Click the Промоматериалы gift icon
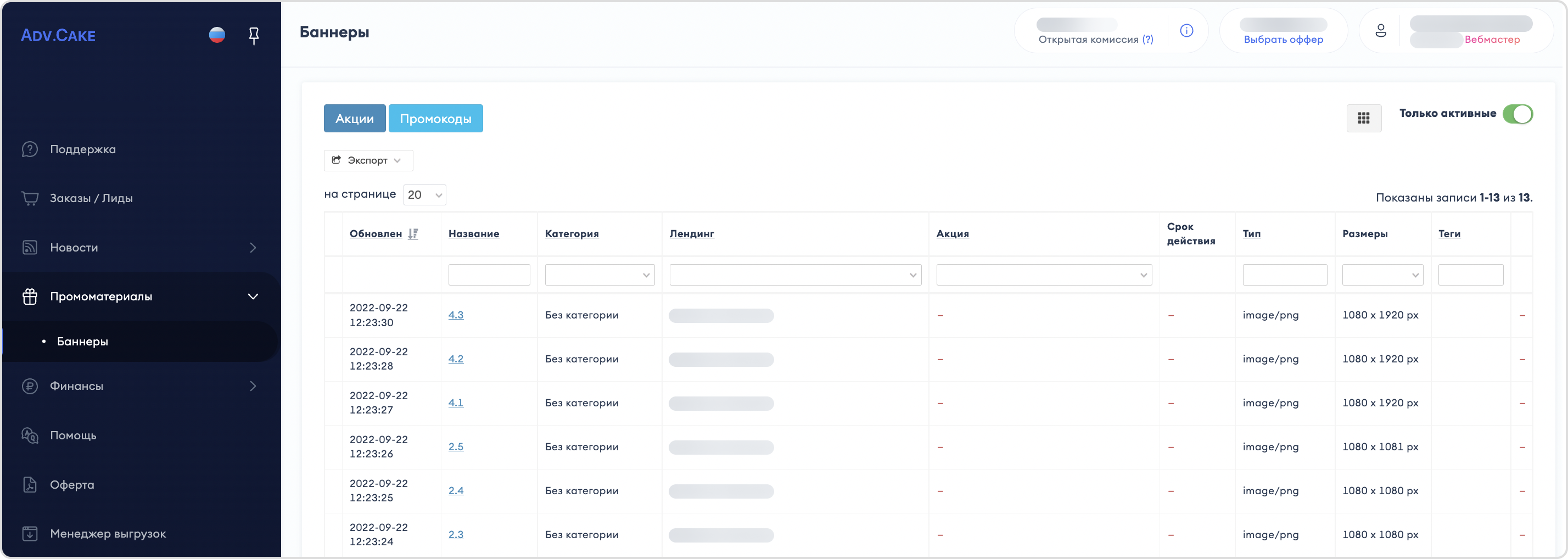Screen dimensions: 1568x559 (30, 297)
